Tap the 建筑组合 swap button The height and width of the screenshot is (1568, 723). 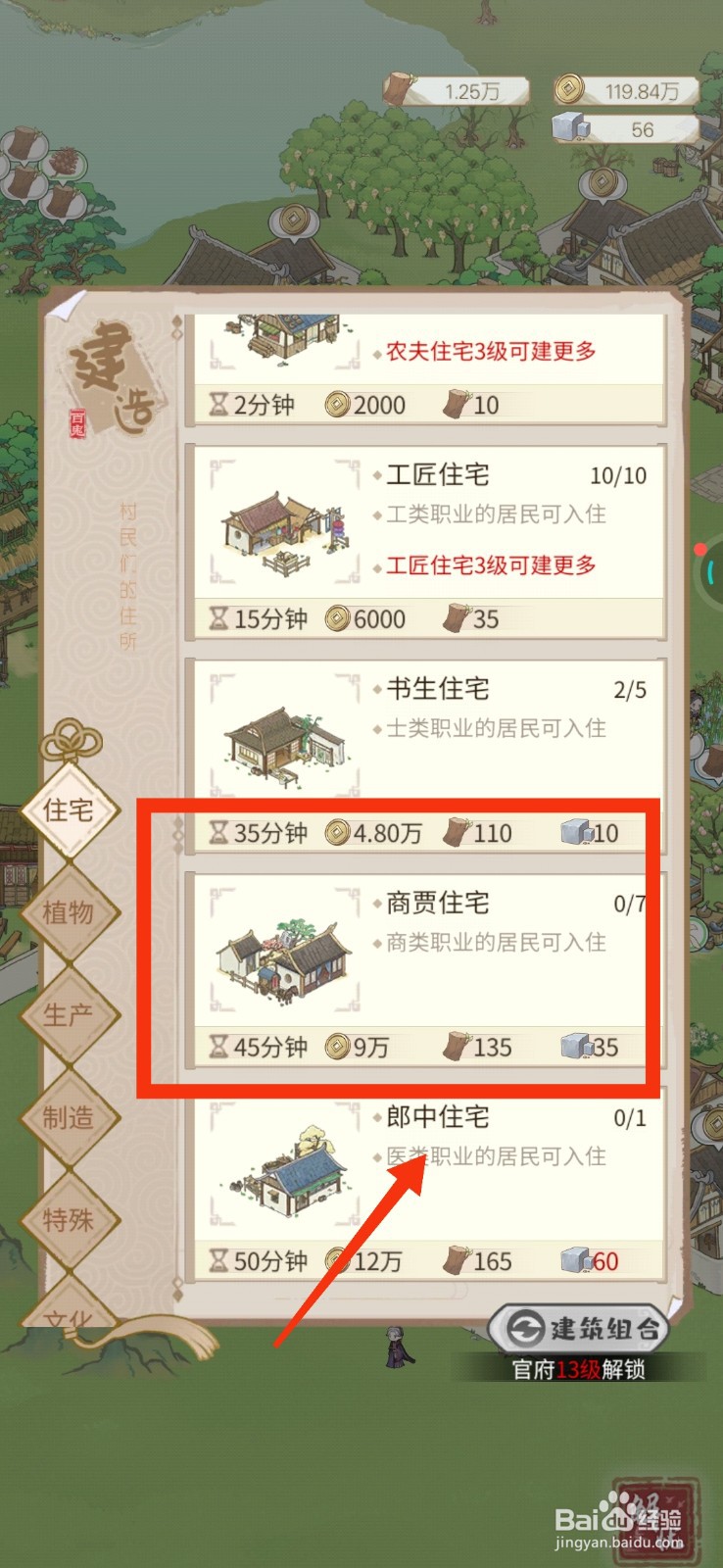[580, 1329]
